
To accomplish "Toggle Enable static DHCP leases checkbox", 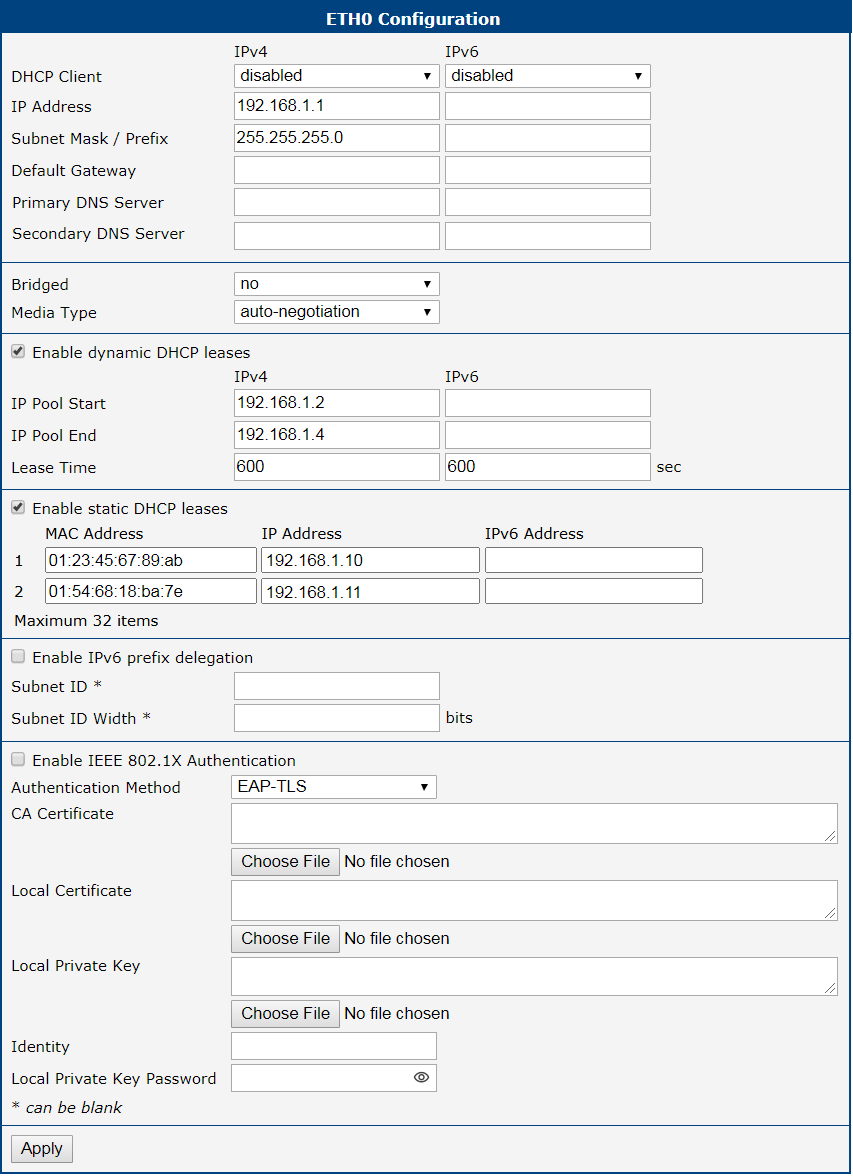I will tap(18, 508).
